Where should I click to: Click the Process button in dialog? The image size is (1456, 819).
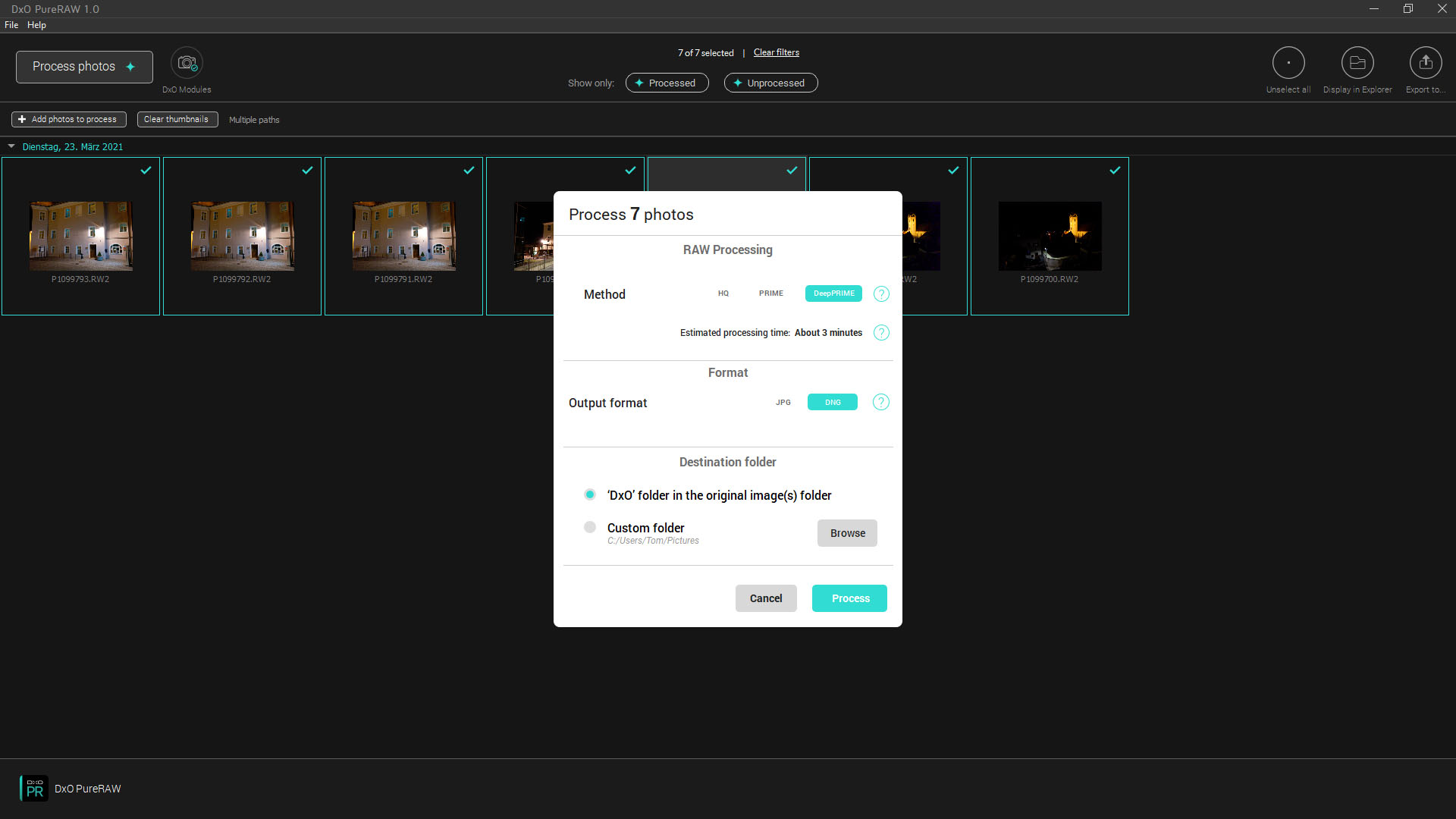849,598
